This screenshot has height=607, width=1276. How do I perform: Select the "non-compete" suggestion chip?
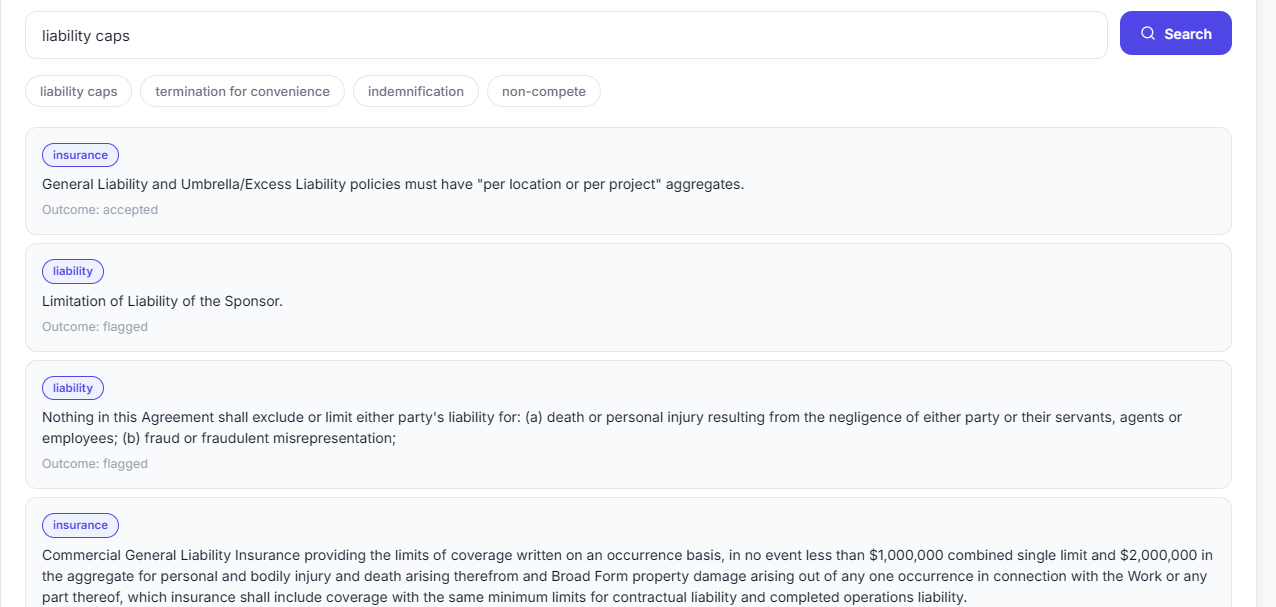point(544,91)
